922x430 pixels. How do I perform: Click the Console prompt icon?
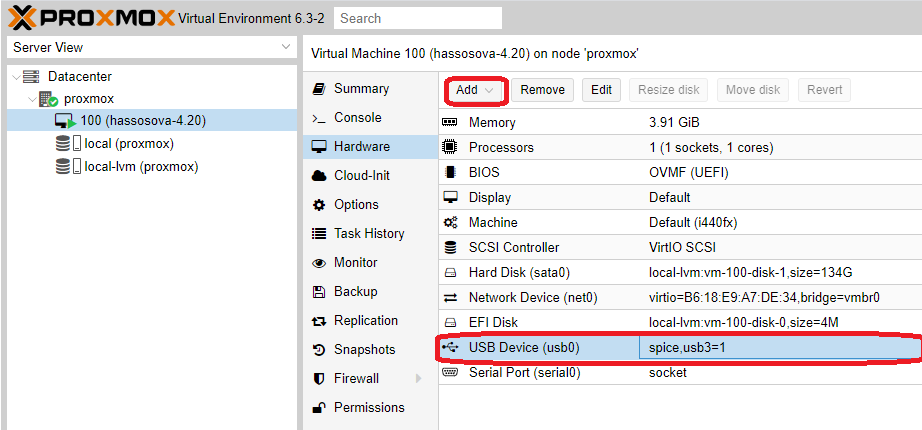[x=319, y=118]
